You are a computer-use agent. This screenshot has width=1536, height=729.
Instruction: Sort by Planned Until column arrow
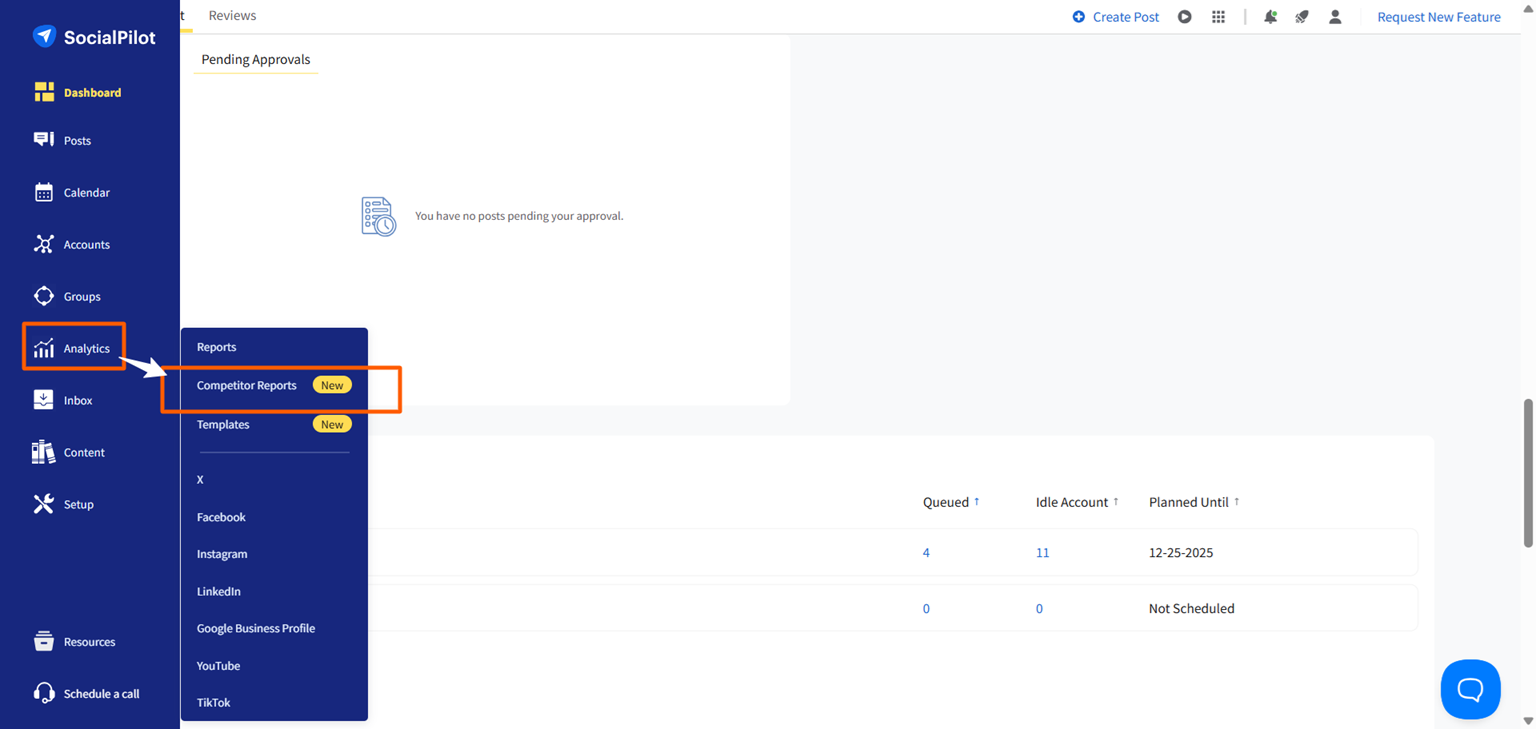[1237, 502]
